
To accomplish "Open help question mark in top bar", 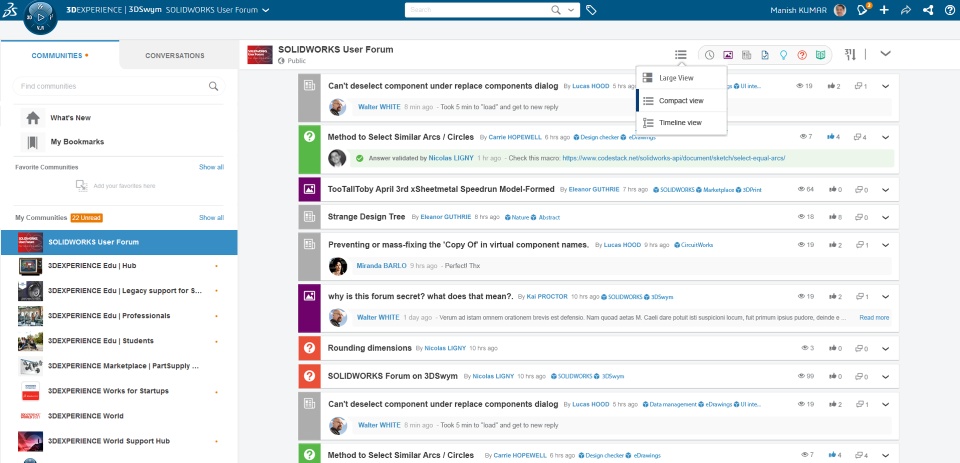I will [x=949, y=10].
